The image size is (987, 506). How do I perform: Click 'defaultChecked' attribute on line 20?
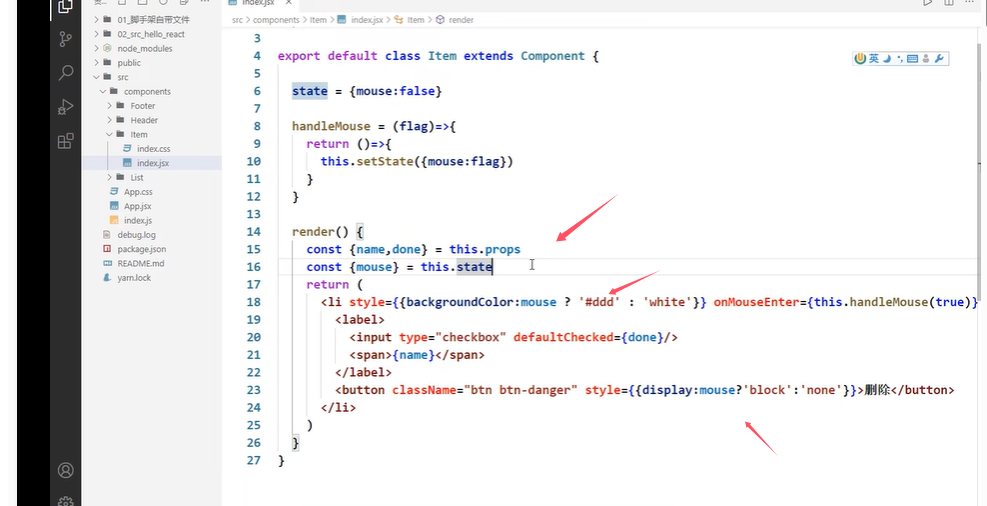coord(563,337)
